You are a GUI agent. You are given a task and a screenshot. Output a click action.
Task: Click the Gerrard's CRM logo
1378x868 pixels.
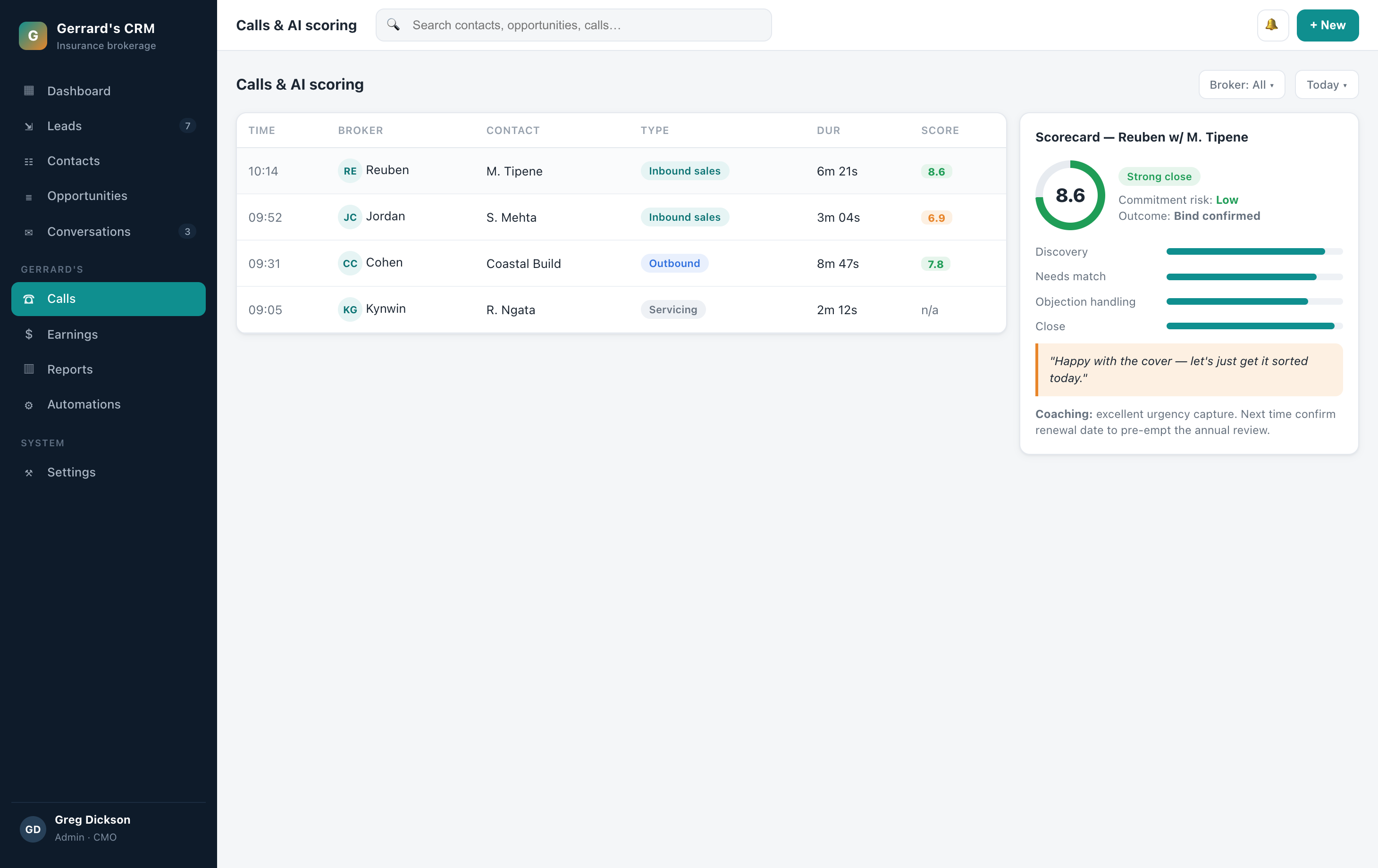point(33,36)
